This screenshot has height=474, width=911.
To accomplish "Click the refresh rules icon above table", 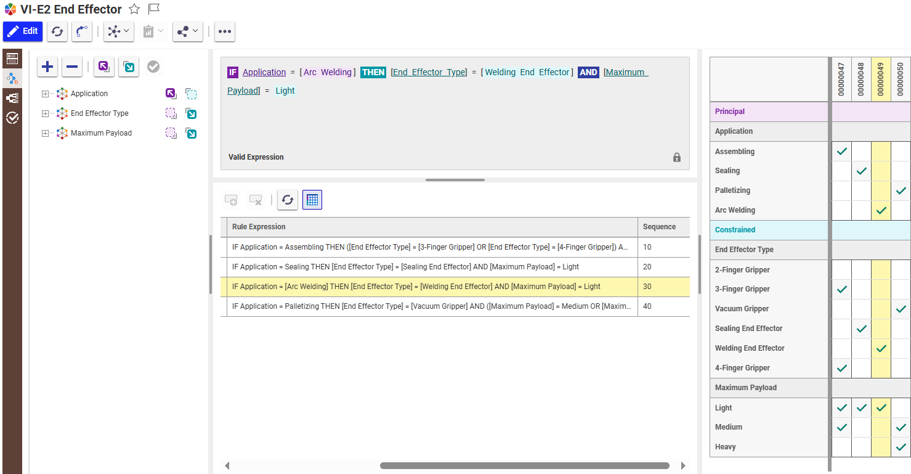I will pyautogui.click(x=288, y=200).
